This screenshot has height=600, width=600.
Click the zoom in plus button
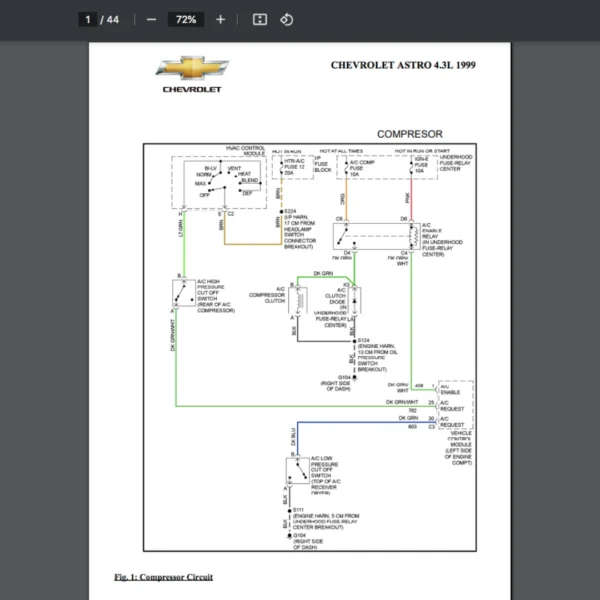click(x=221, y=19)
